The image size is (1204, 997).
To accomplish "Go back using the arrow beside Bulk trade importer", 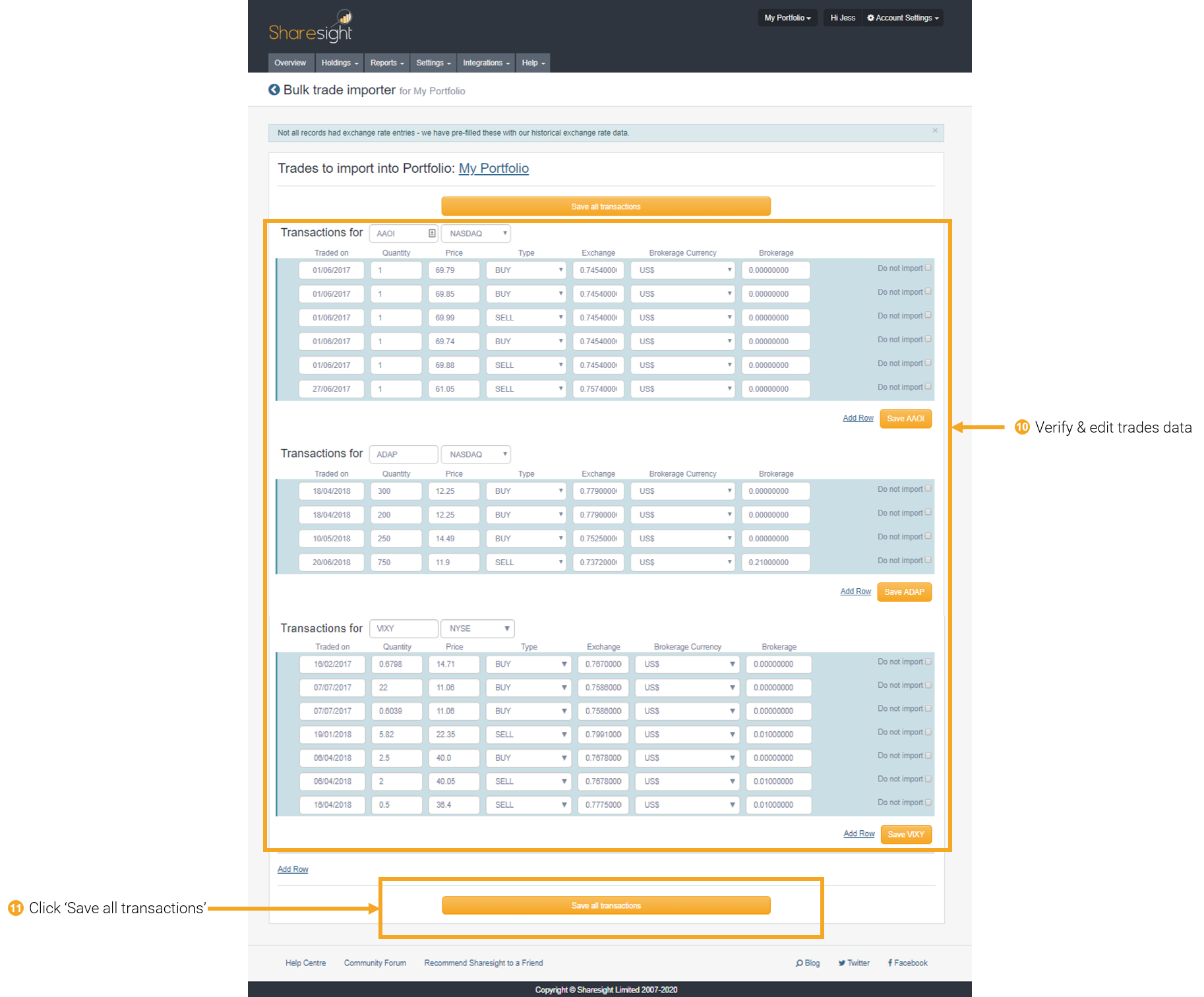I will tap(274, 90).
